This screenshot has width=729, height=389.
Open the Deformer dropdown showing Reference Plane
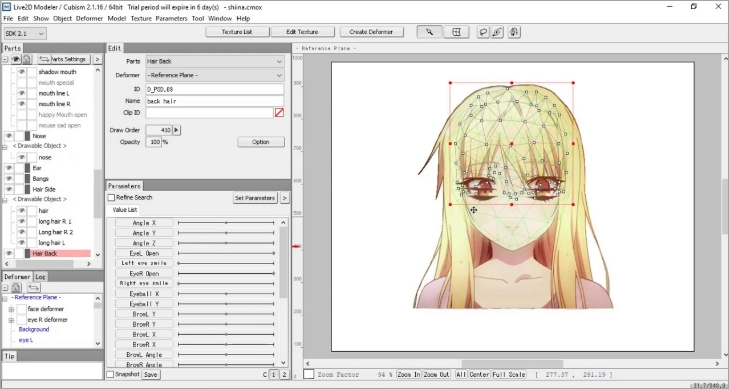point(215,75)
